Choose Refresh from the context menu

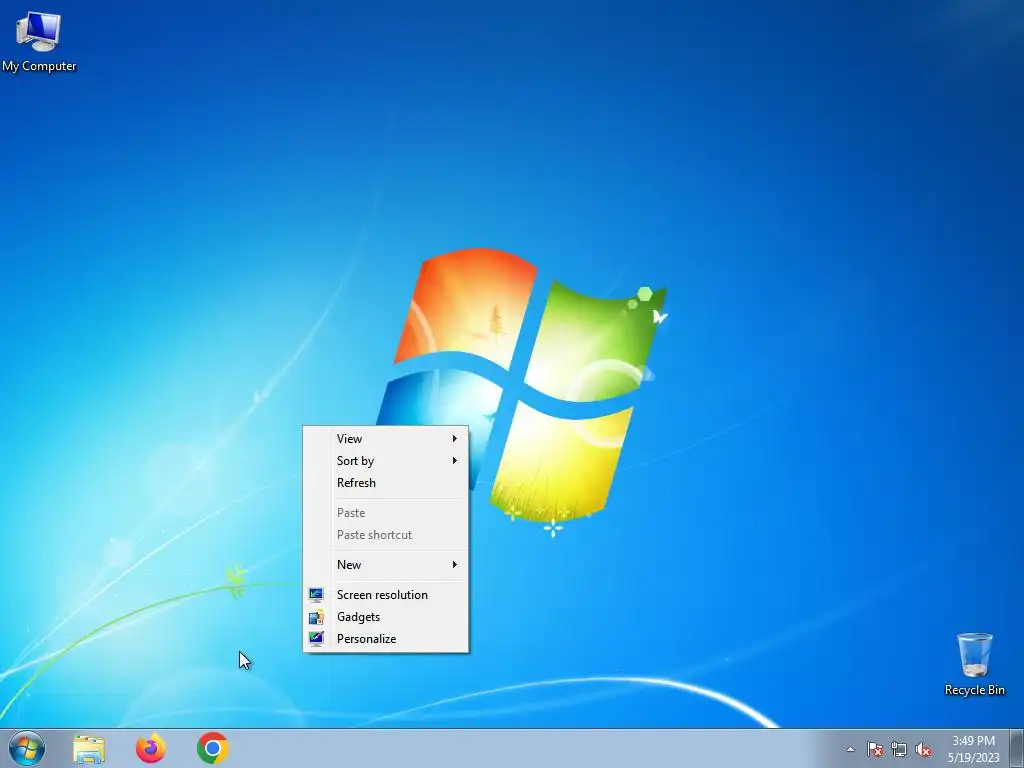(x=385, y=483)
